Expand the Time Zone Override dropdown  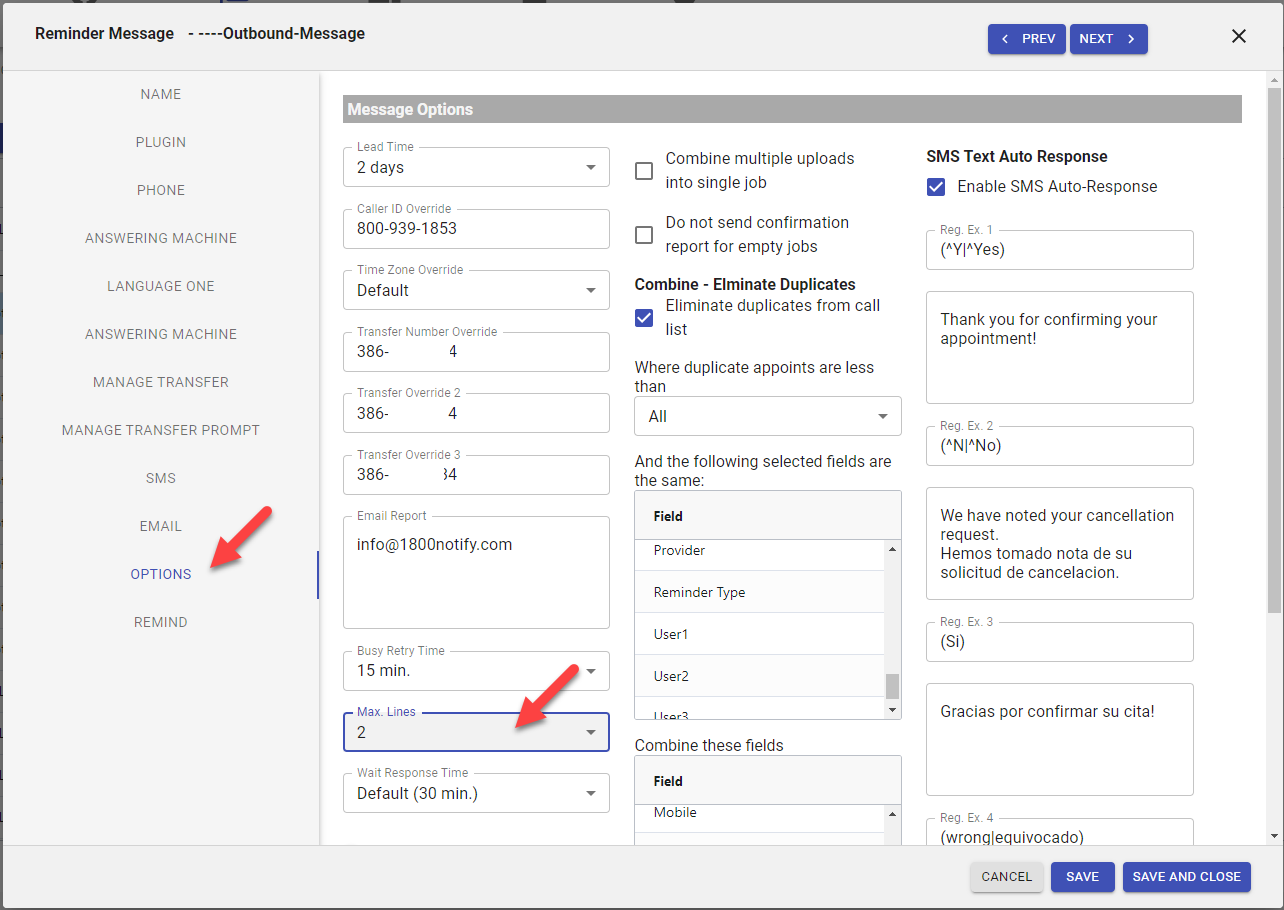476,290
